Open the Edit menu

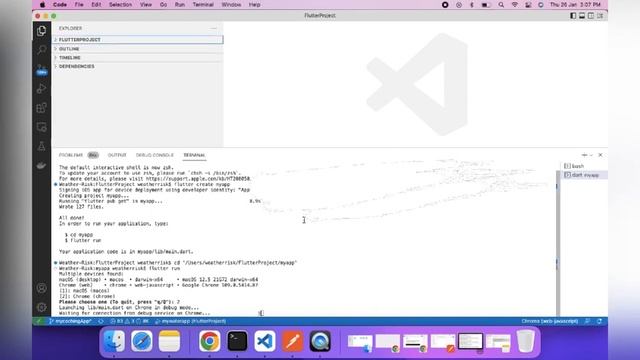96,5
